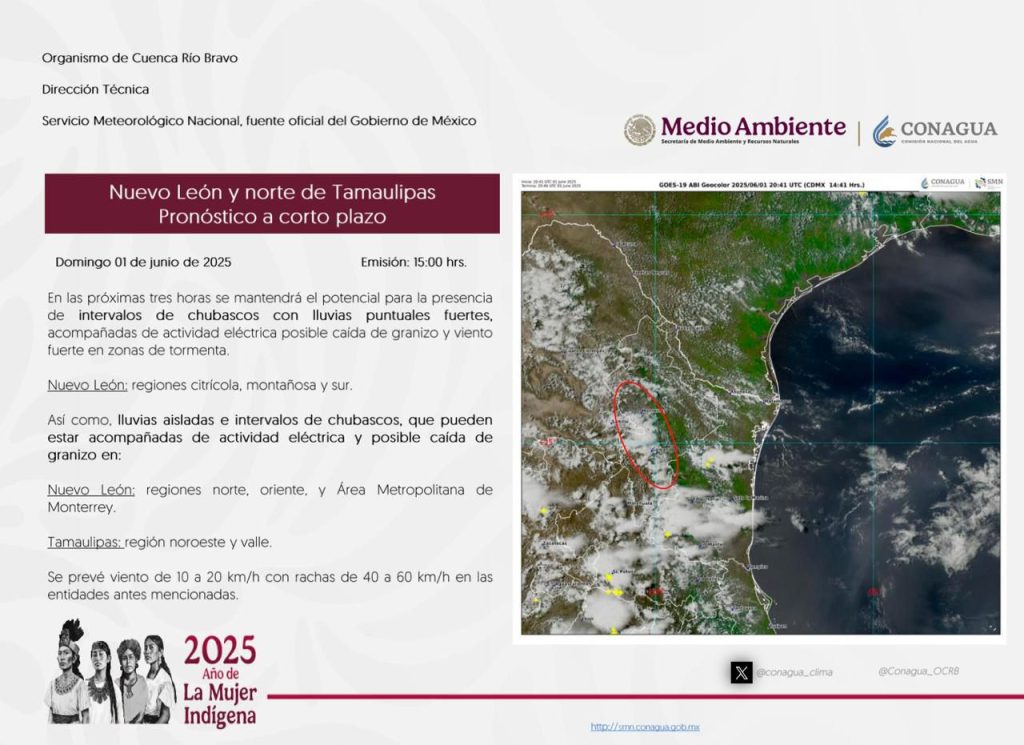
Task: Click the 'rachas de 40 a 60 km/h' text
Action: 371,577
